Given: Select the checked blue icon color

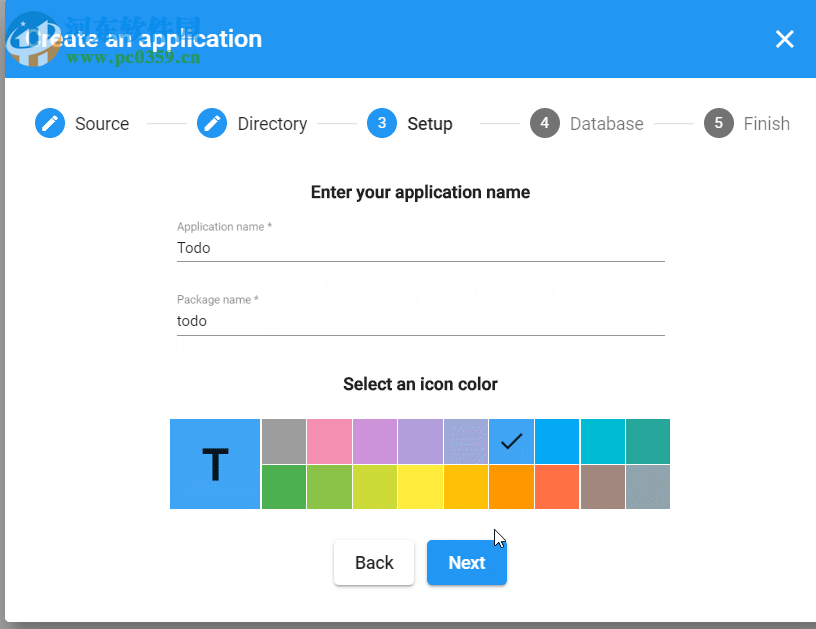Looking at the screenshot, I should pos(511,441).
